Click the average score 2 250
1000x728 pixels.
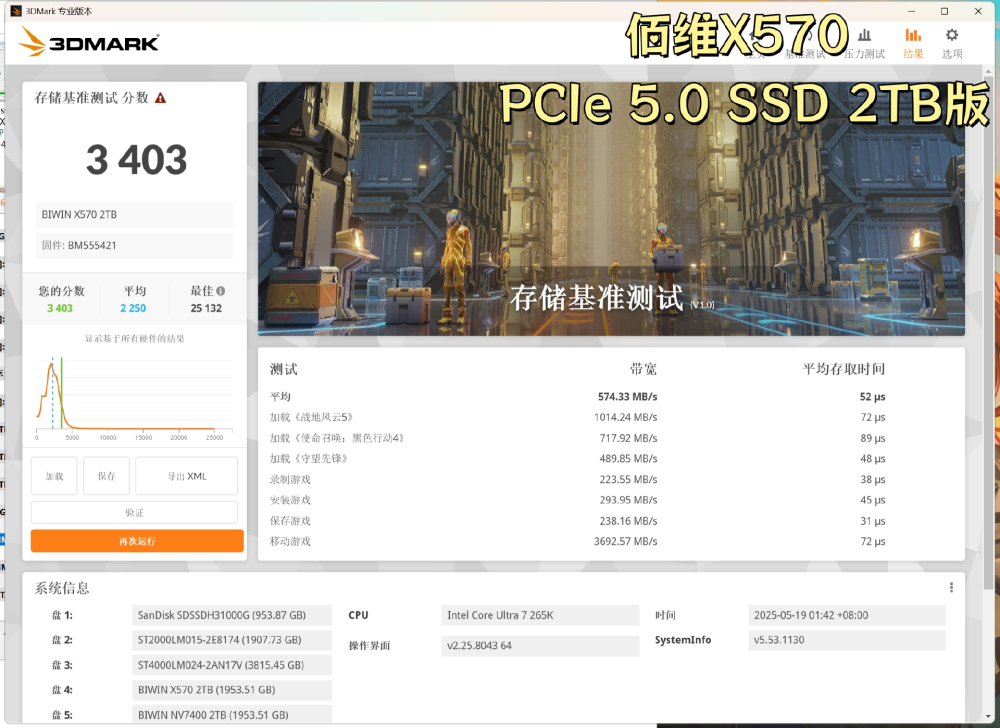[x=133, y=308]
